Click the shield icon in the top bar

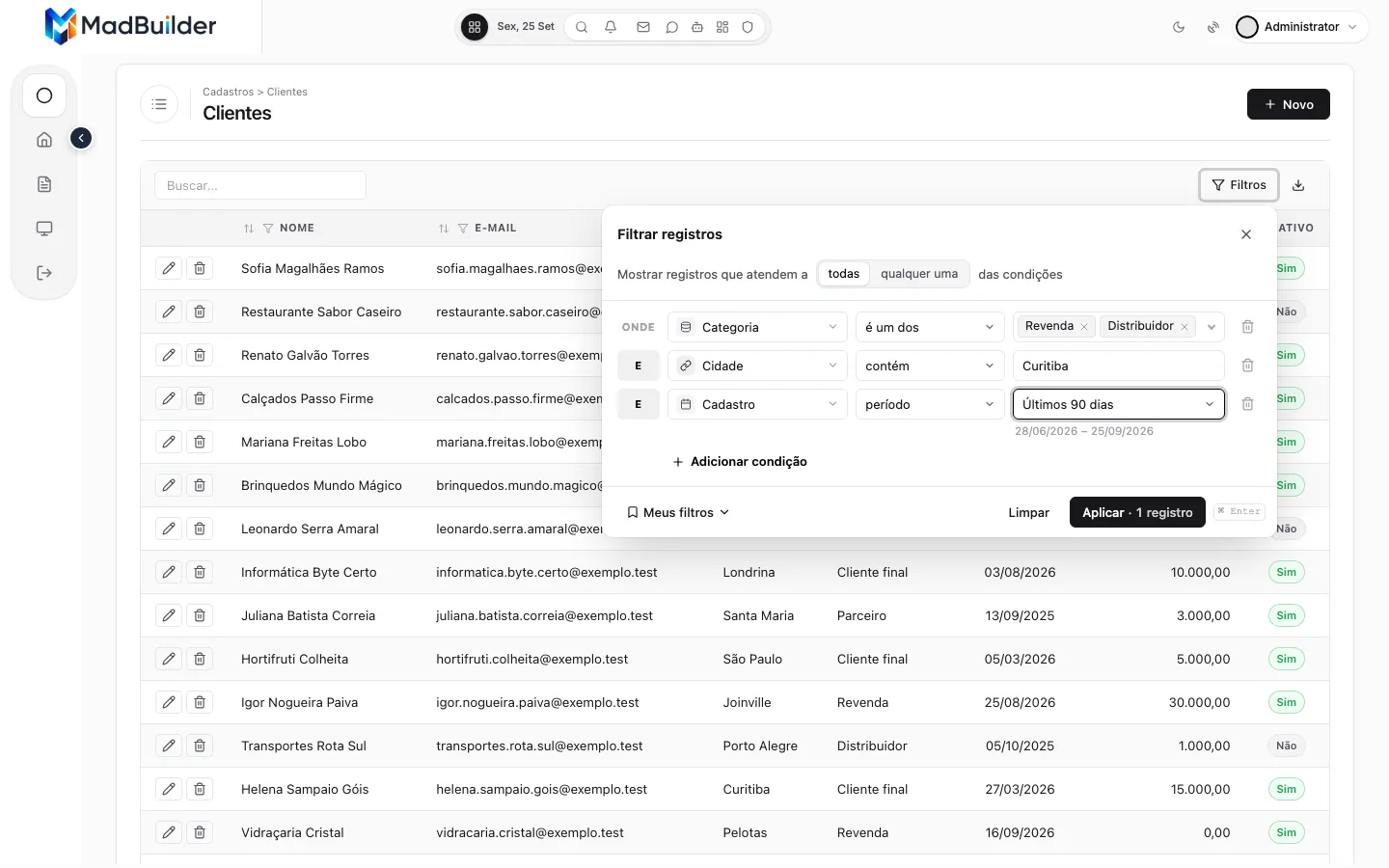[748, 27]
